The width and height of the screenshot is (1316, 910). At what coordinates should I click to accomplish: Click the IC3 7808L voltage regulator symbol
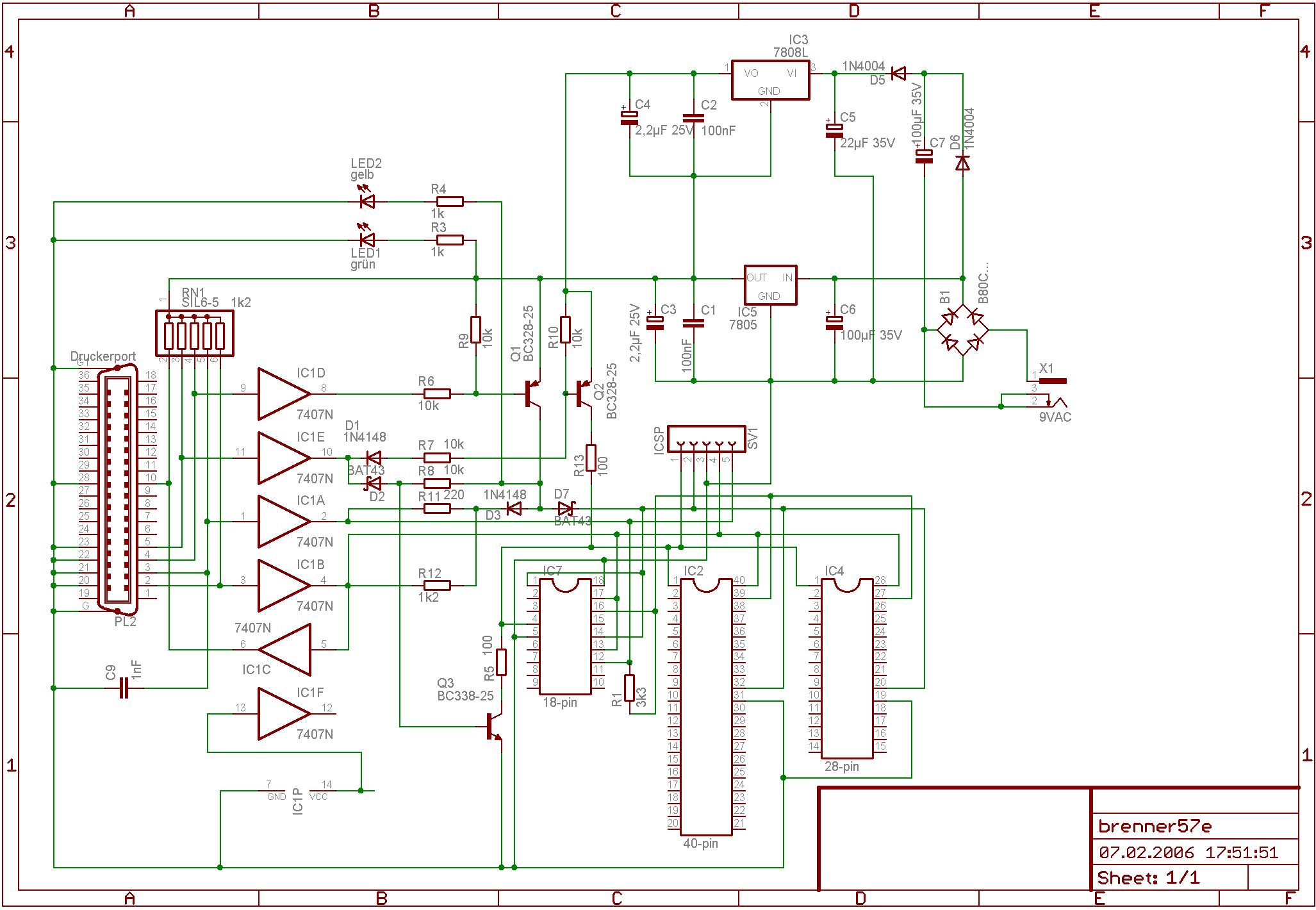click(770, 80)
